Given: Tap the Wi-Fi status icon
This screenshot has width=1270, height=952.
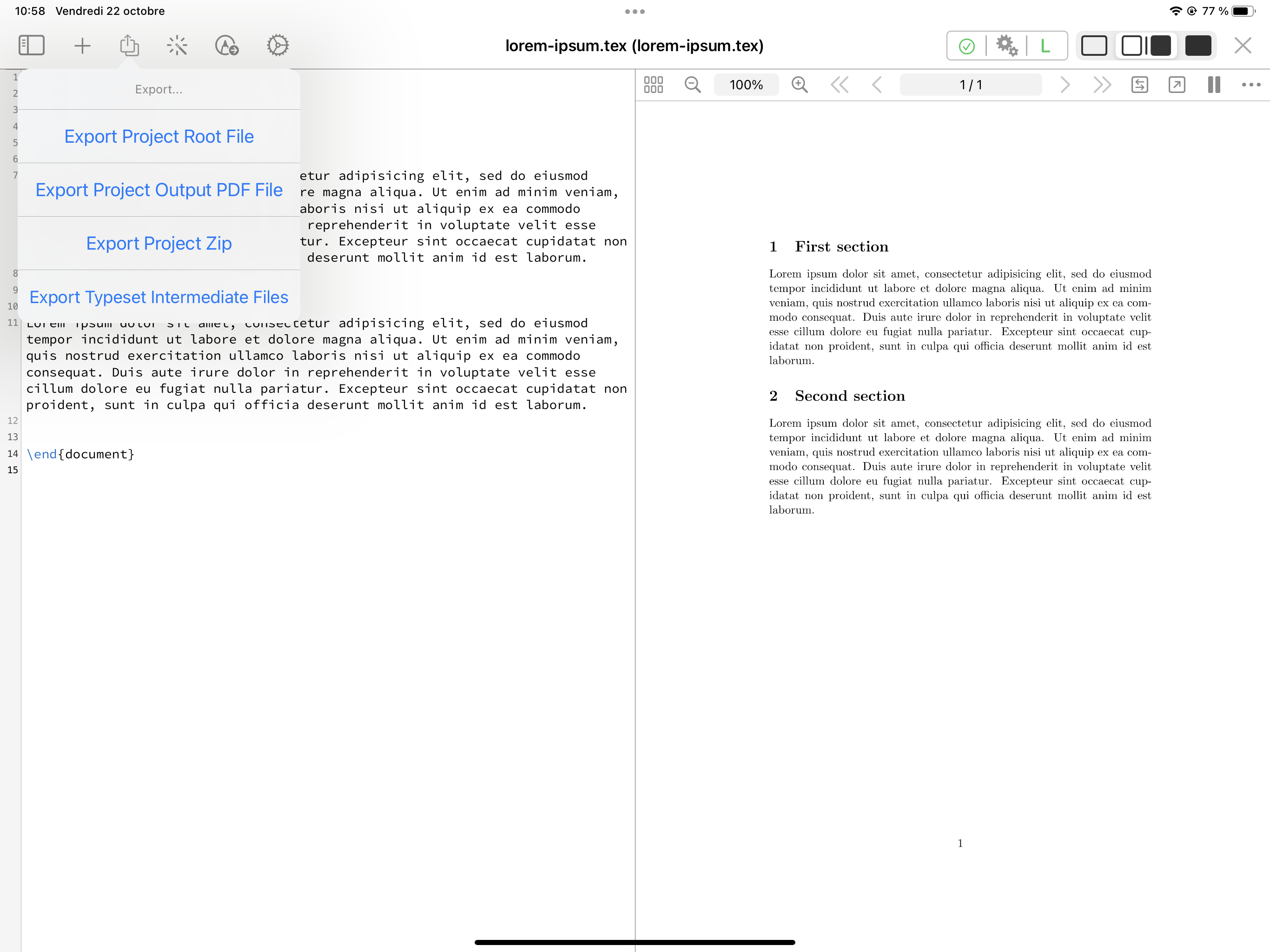Looking at the screenshot, I should 1176,11.
